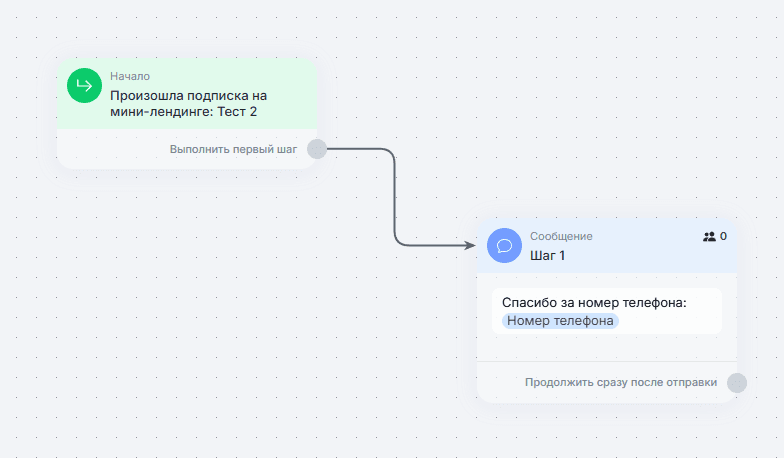Click the output connector beside Продолжить сразу после отправки
The width and height of the screenshot is (784, 458).
click(737, 383)
